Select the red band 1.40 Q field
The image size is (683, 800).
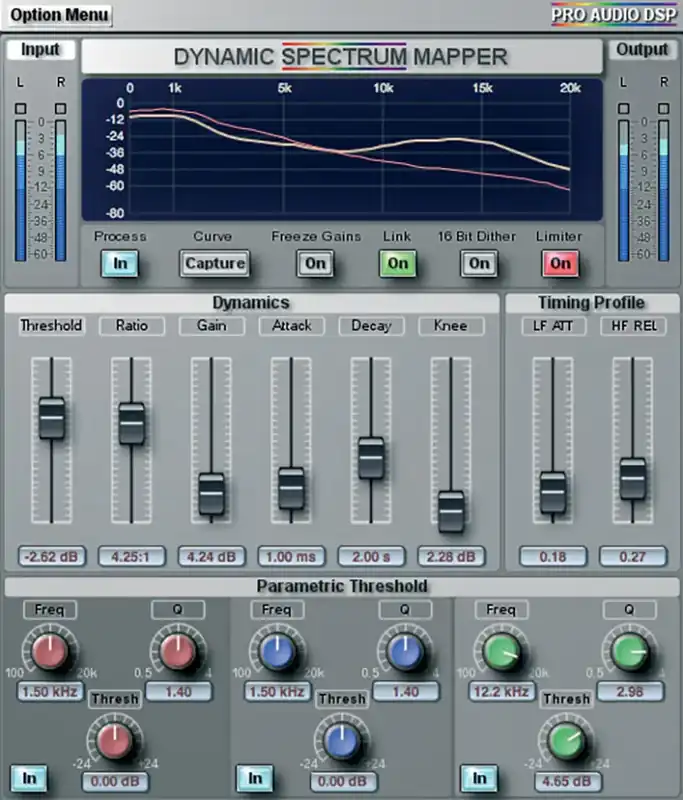179,692
